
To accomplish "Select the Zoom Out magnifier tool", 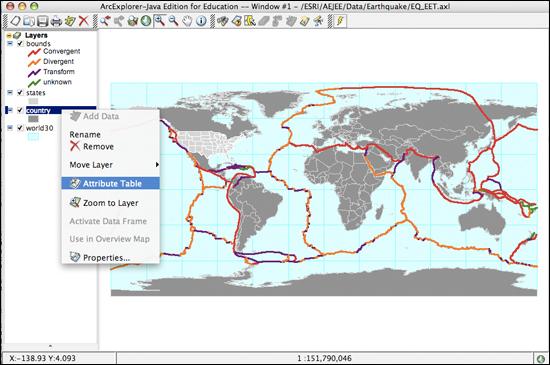I will (173, 21).
